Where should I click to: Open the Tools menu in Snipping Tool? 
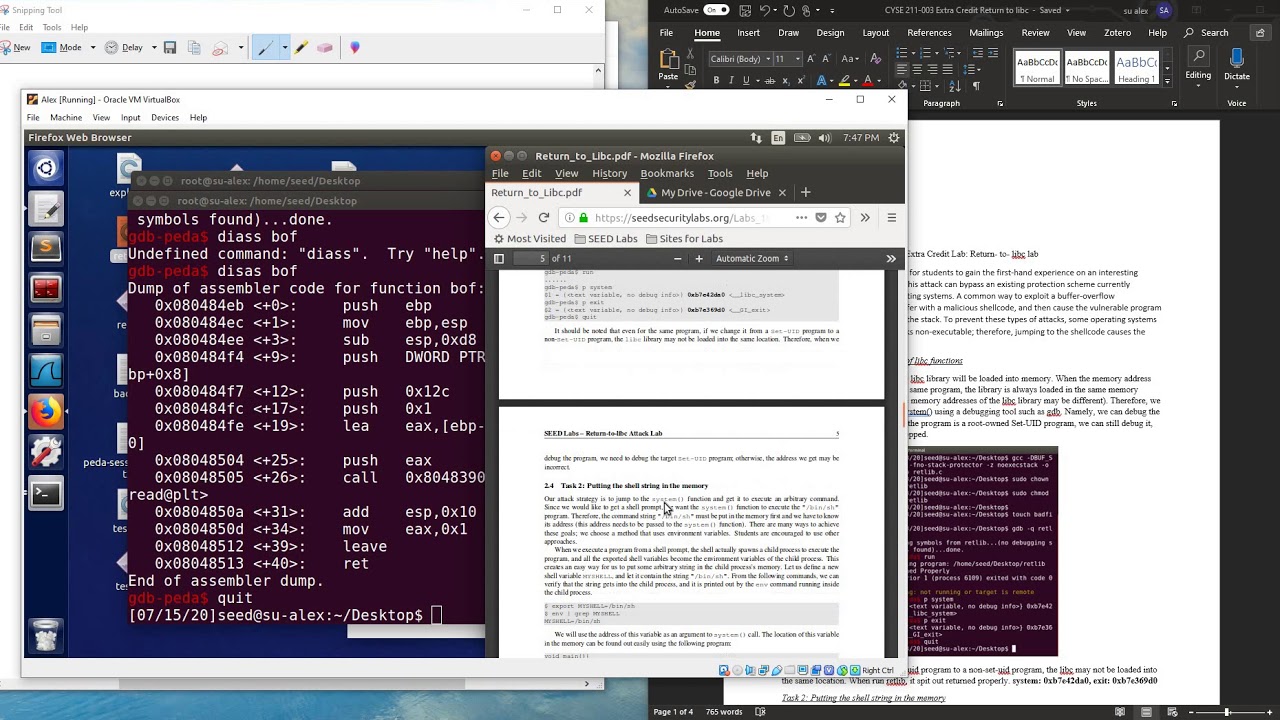pos(52,27)
